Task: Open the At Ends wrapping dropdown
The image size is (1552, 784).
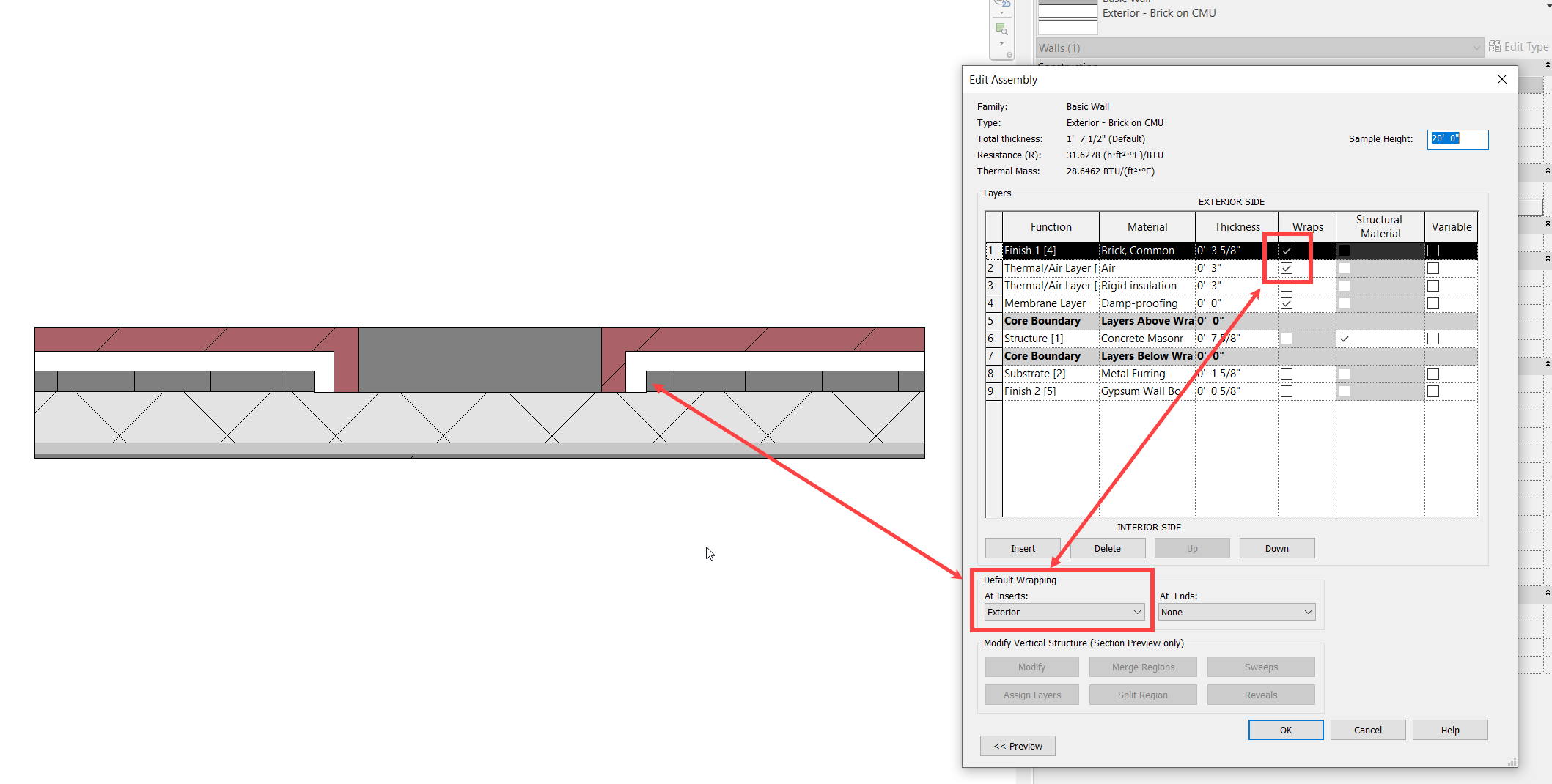Action: [x=1237, y=613]
